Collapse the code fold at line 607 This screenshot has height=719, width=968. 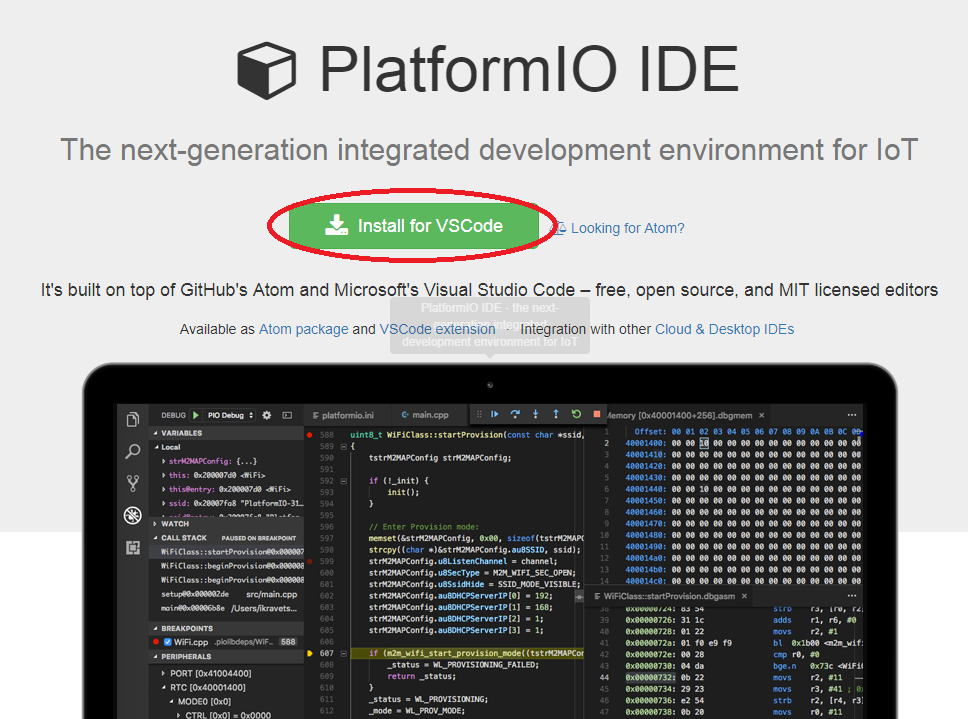(x=344, y=653)
